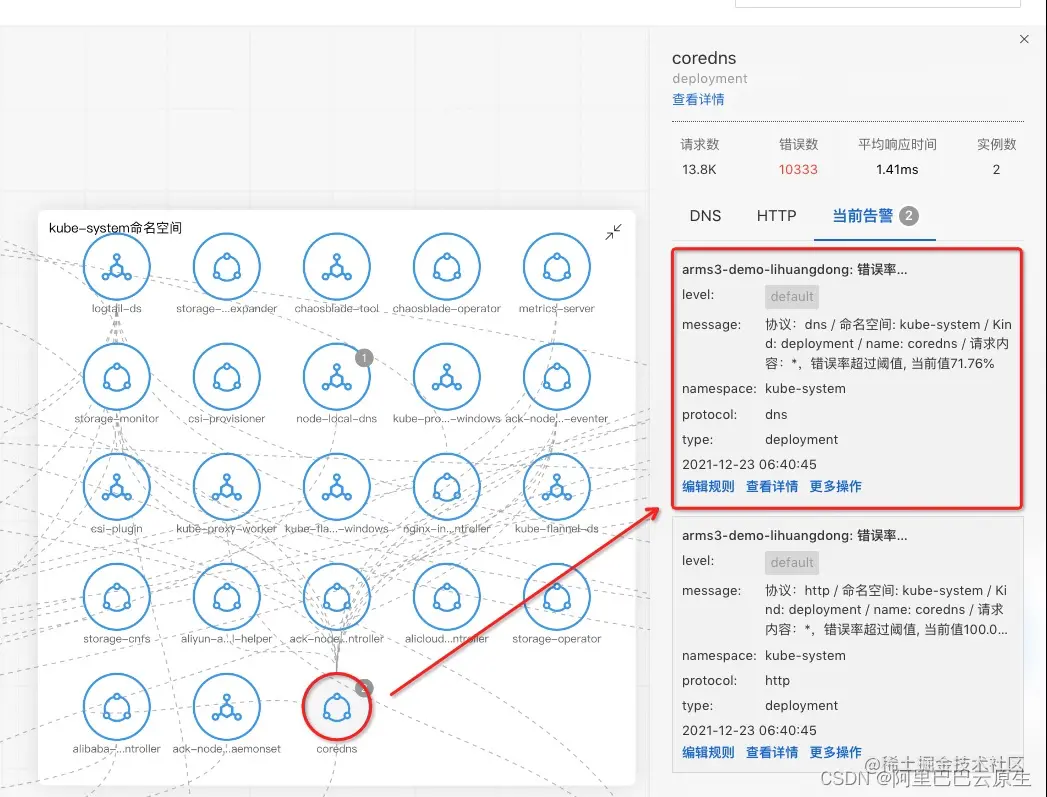Click the 当前告警 count badge 2
This screenshot has height=797, width=1047.
908,216
